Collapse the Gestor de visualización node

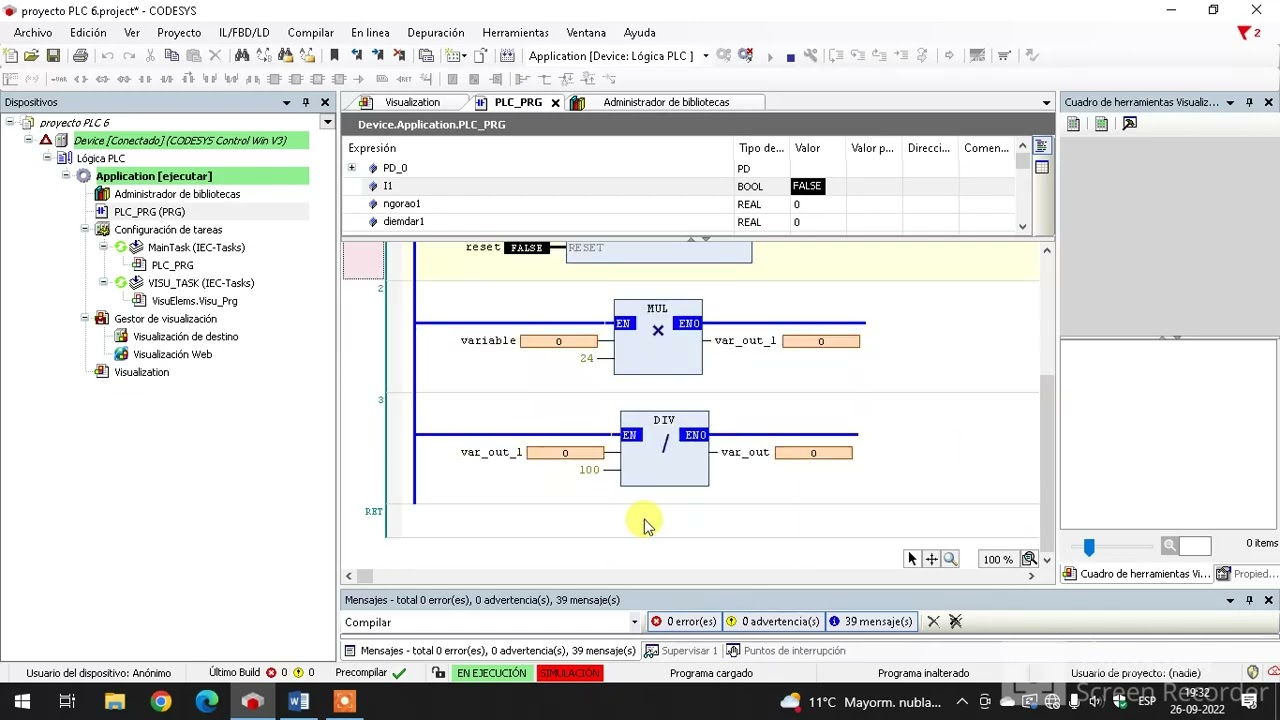point(85,319)
